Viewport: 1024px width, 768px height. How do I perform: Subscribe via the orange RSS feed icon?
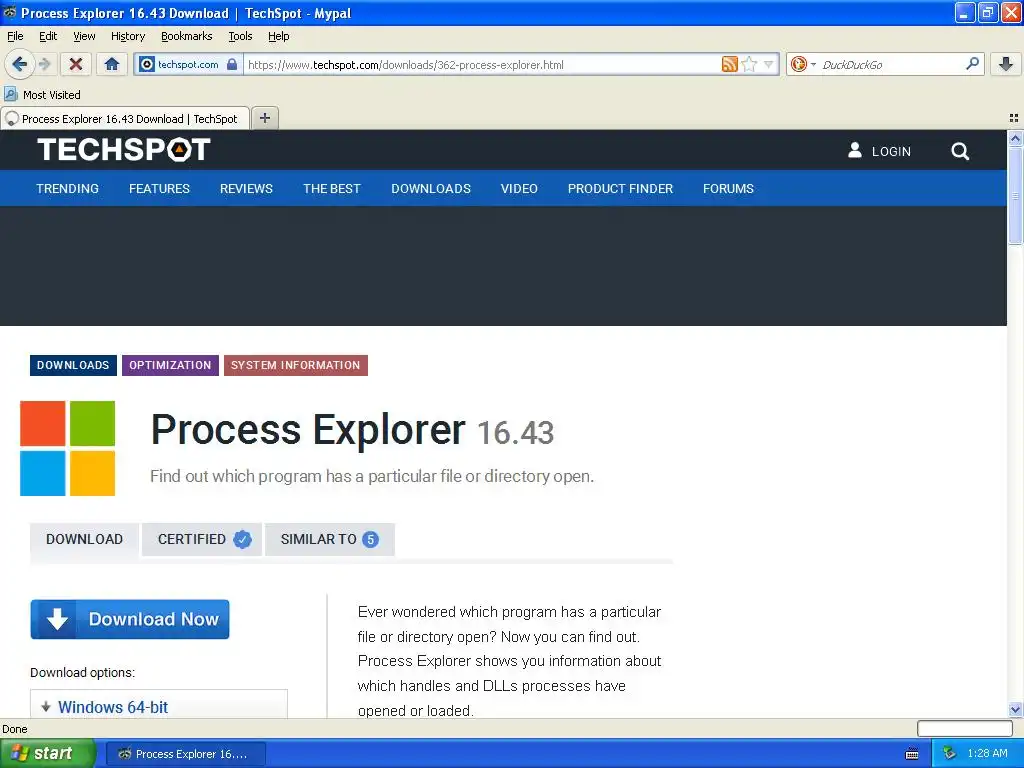pos(729,64)
